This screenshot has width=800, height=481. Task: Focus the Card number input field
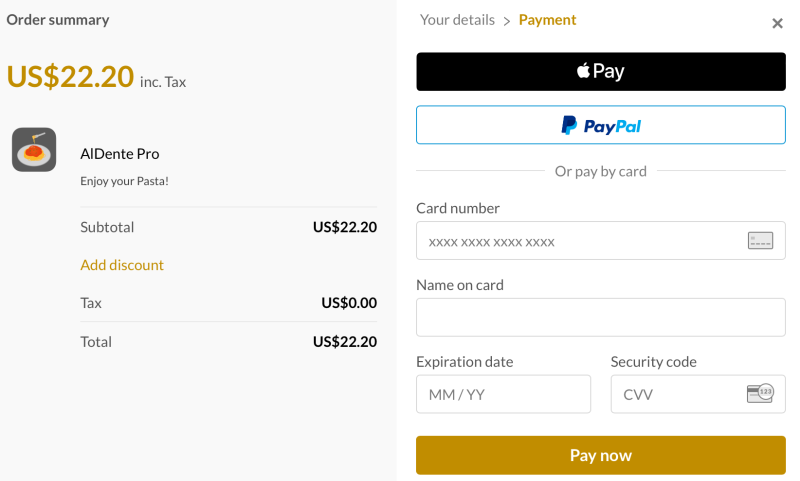point(601,241)
